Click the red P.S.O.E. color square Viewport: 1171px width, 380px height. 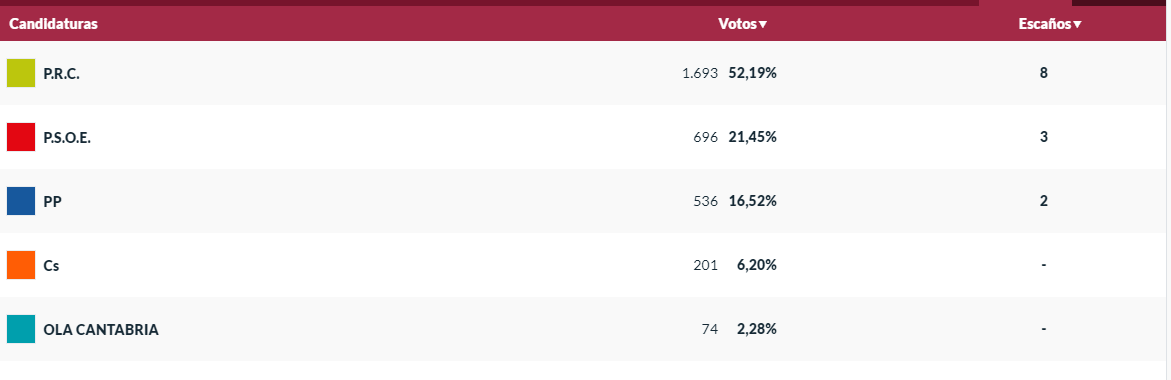[21, 137]
